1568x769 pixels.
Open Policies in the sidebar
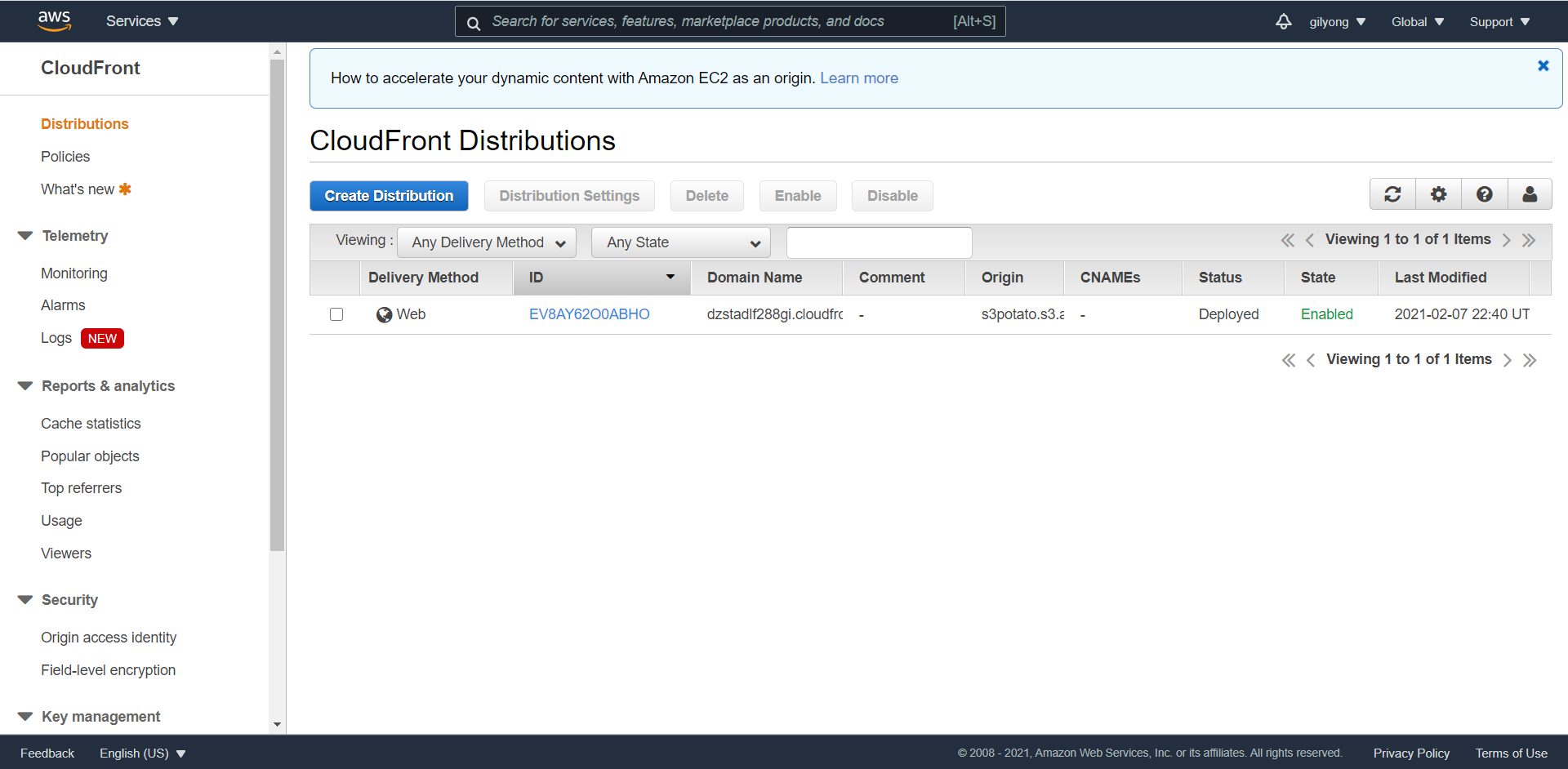(65, 157)
